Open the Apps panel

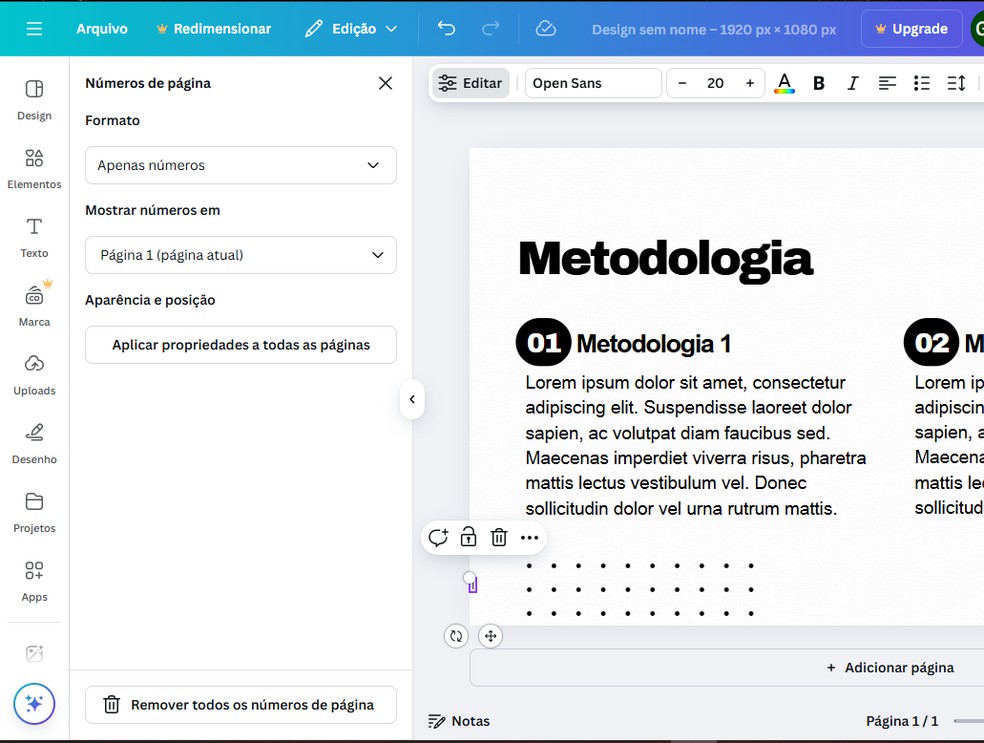pos(34,581)
